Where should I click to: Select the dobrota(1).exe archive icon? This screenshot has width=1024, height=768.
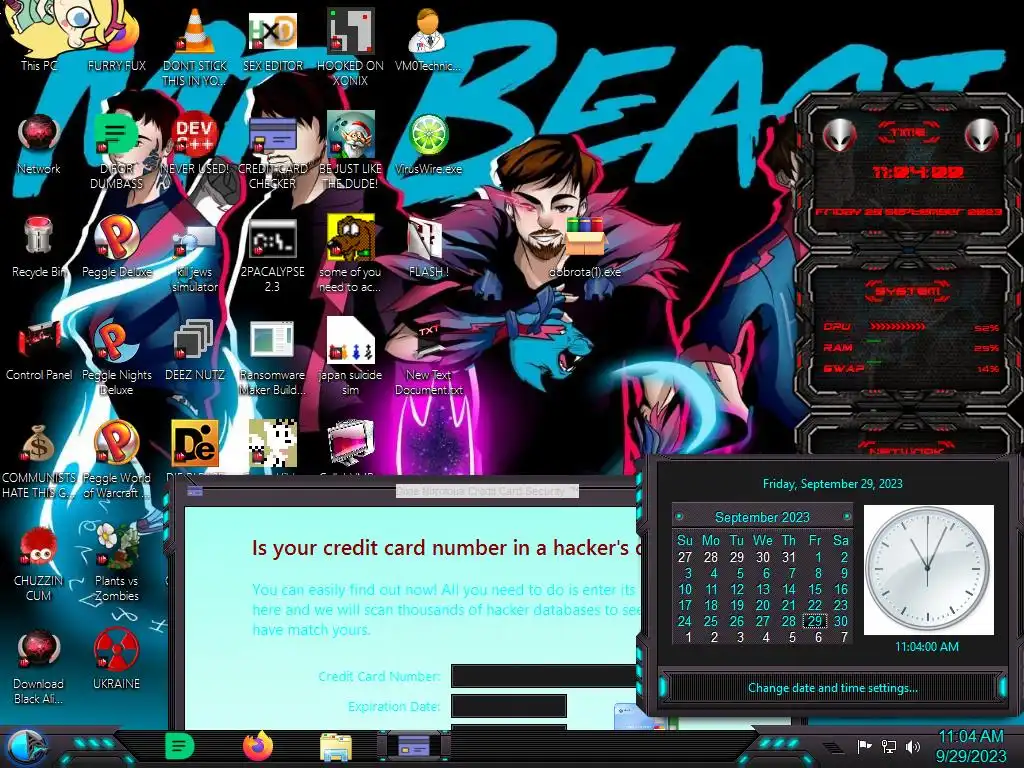click(584, 247)
